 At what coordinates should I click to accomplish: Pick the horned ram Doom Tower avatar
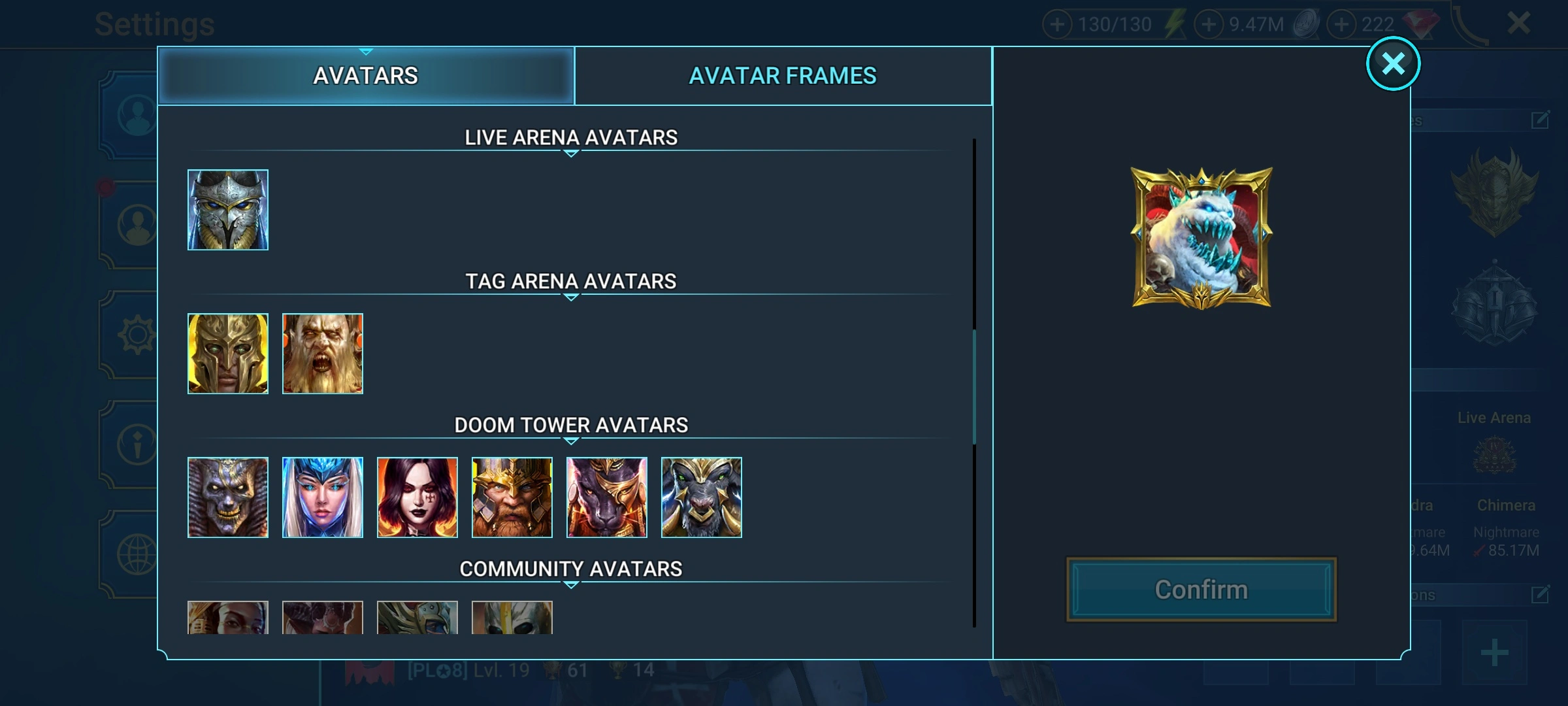pyautogui.click(x=702, y=497)
